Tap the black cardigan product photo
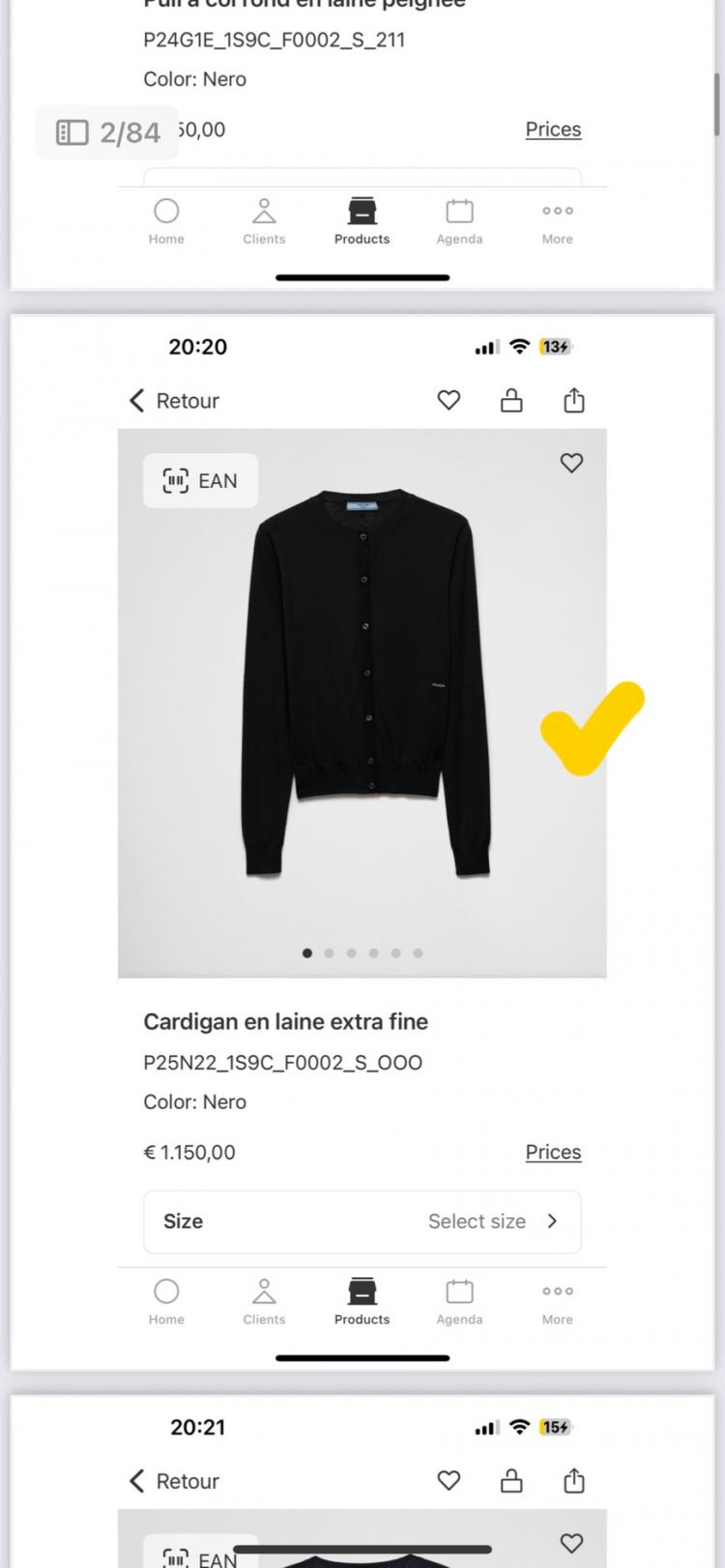 [364, 683]
